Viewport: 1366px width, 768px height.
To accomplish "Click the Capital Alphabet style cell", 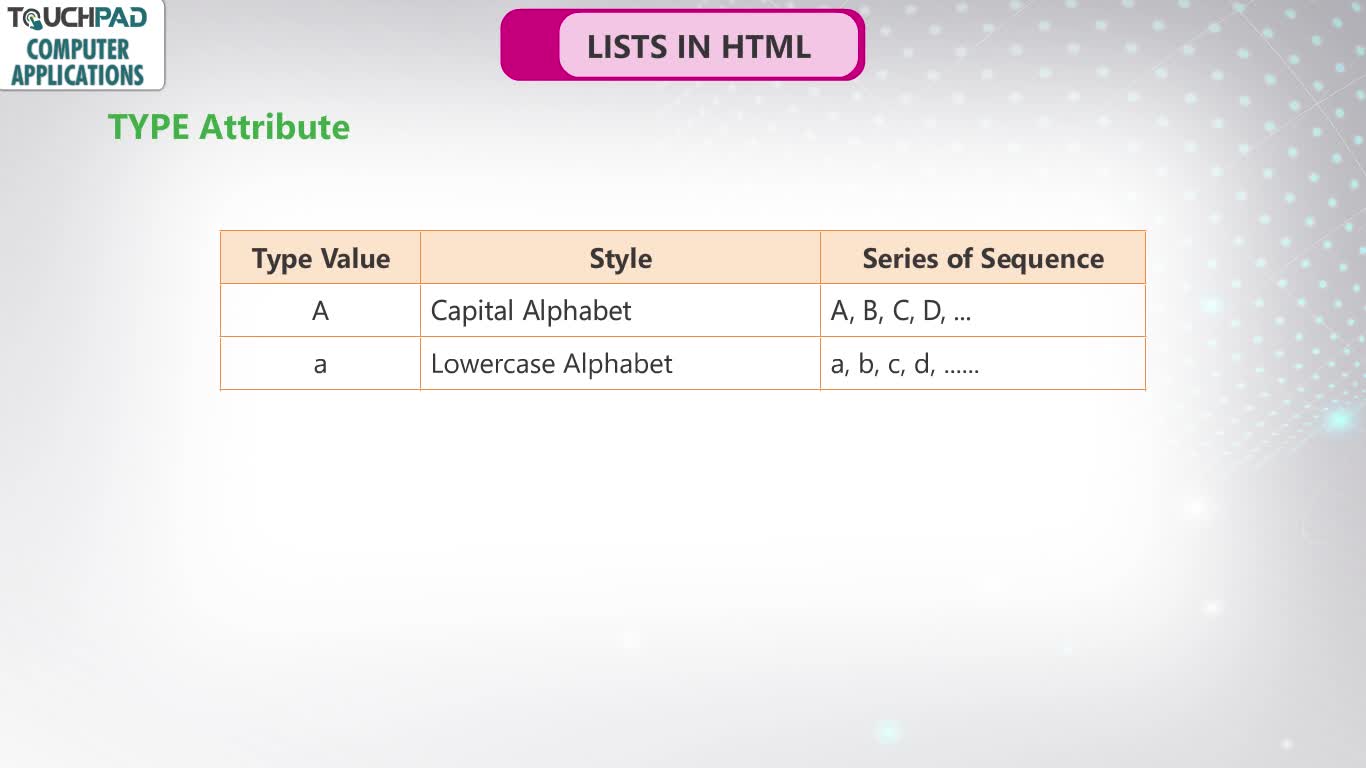I will click(620, 311).
